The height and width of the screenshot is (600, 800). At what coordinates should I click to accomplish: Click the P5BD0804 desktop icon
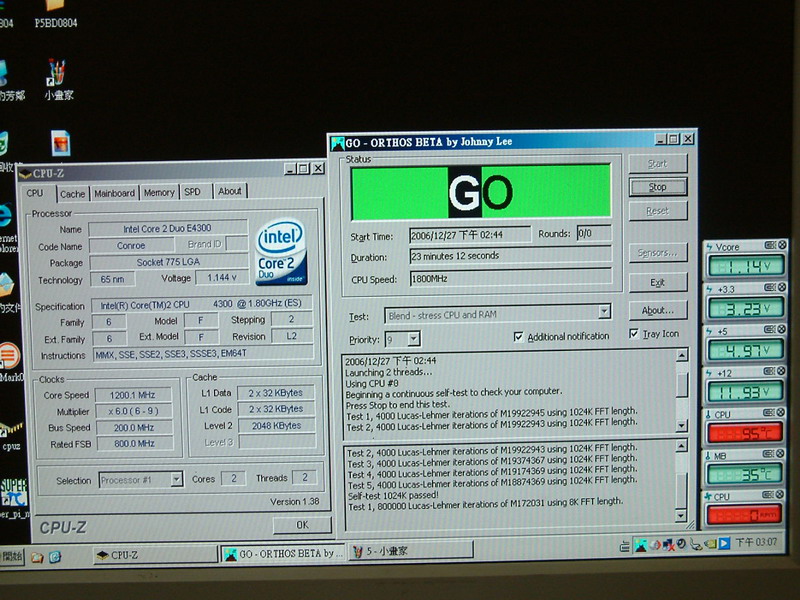coord(56,14)
